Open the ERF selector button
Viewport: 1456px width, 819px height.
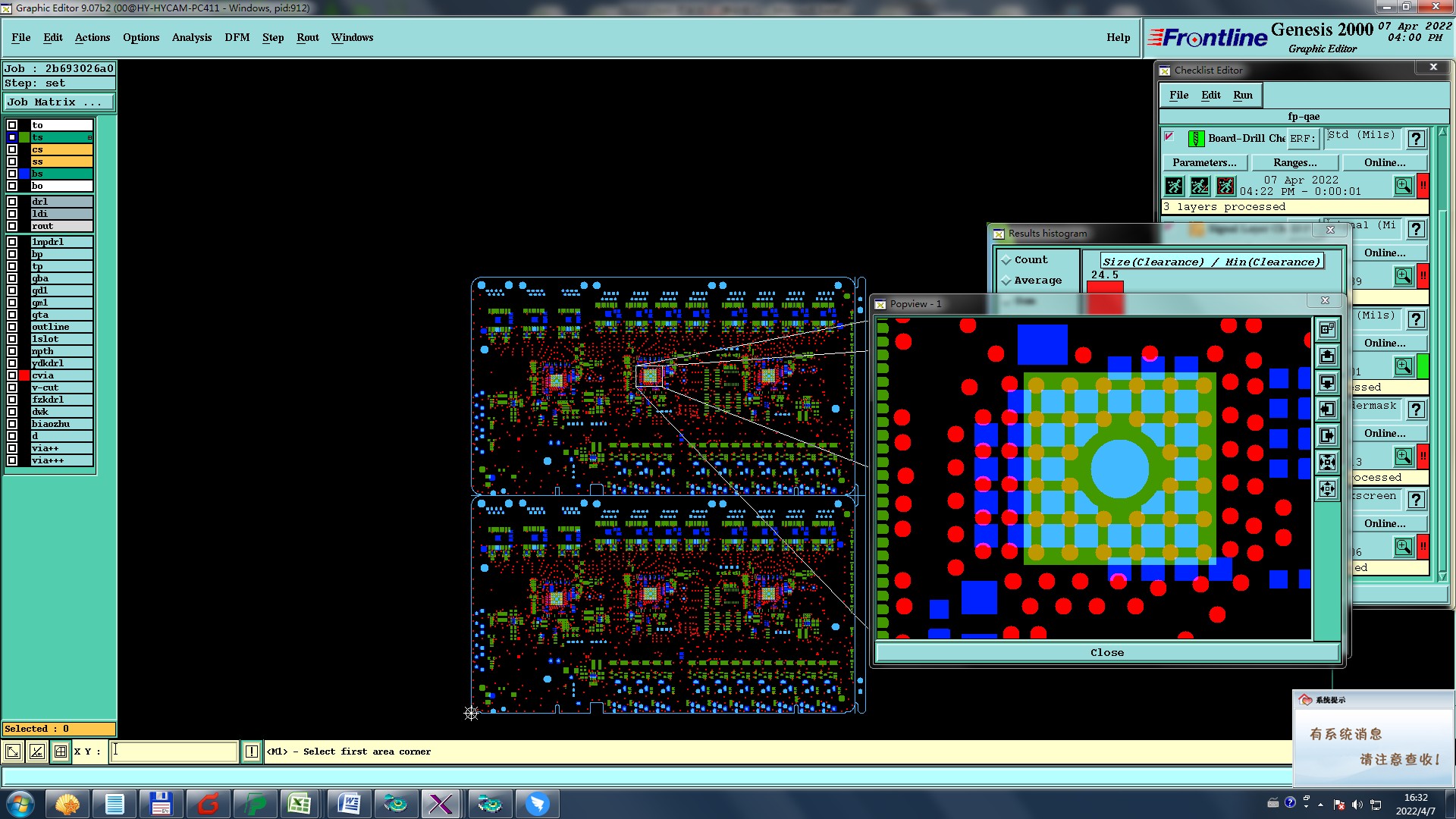click(1303, 139)
